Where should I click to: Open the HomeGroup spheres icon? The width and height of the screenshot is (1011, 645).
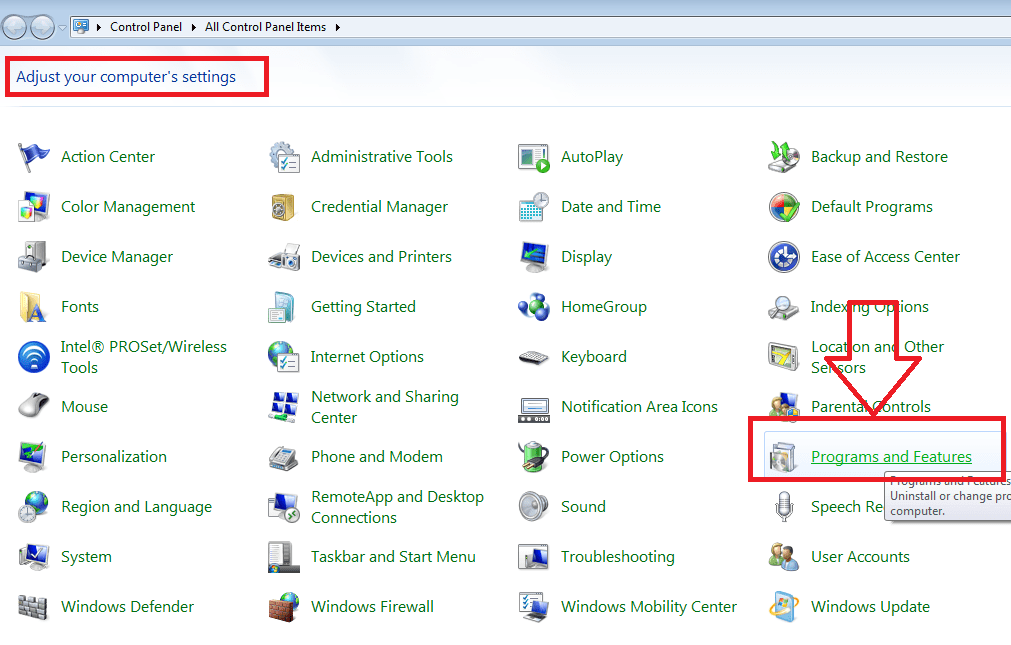tap(534, 307)
